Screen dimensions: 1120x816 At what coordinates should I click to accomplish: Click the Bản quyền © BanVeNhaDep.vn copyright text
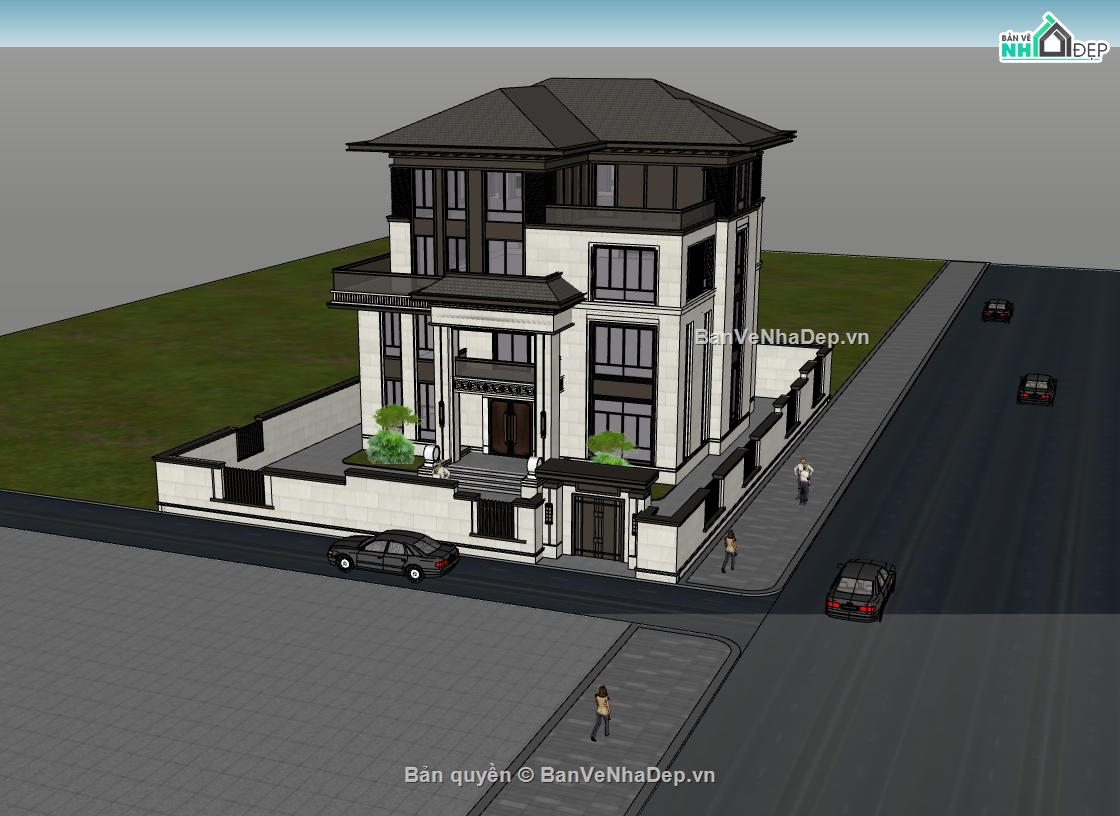[559, 775]
